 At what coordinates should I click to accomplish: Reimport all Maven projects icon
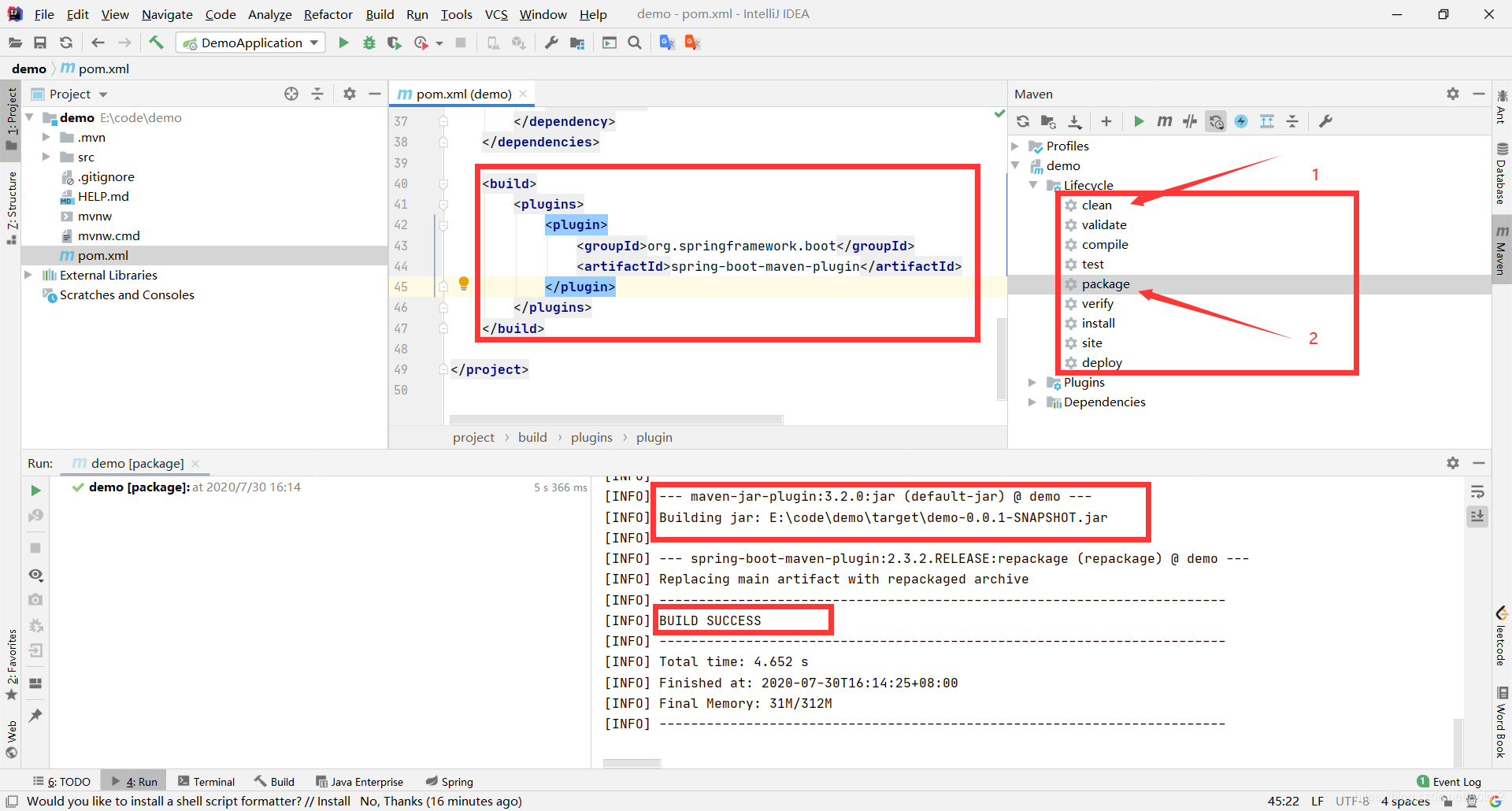click(1023, 121)
